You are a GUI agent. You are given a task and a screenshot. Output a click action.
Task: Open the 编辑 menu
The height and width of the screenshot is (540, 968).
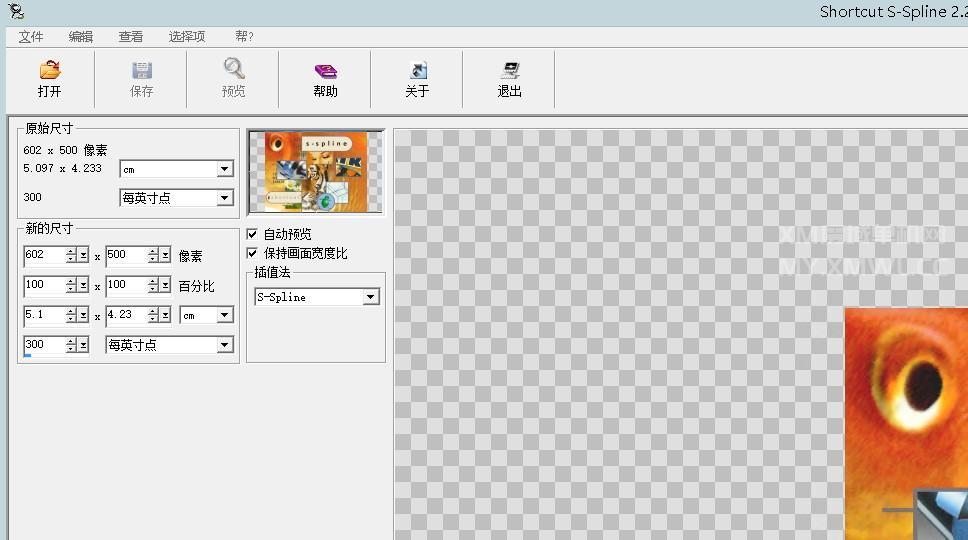[81, 36]
